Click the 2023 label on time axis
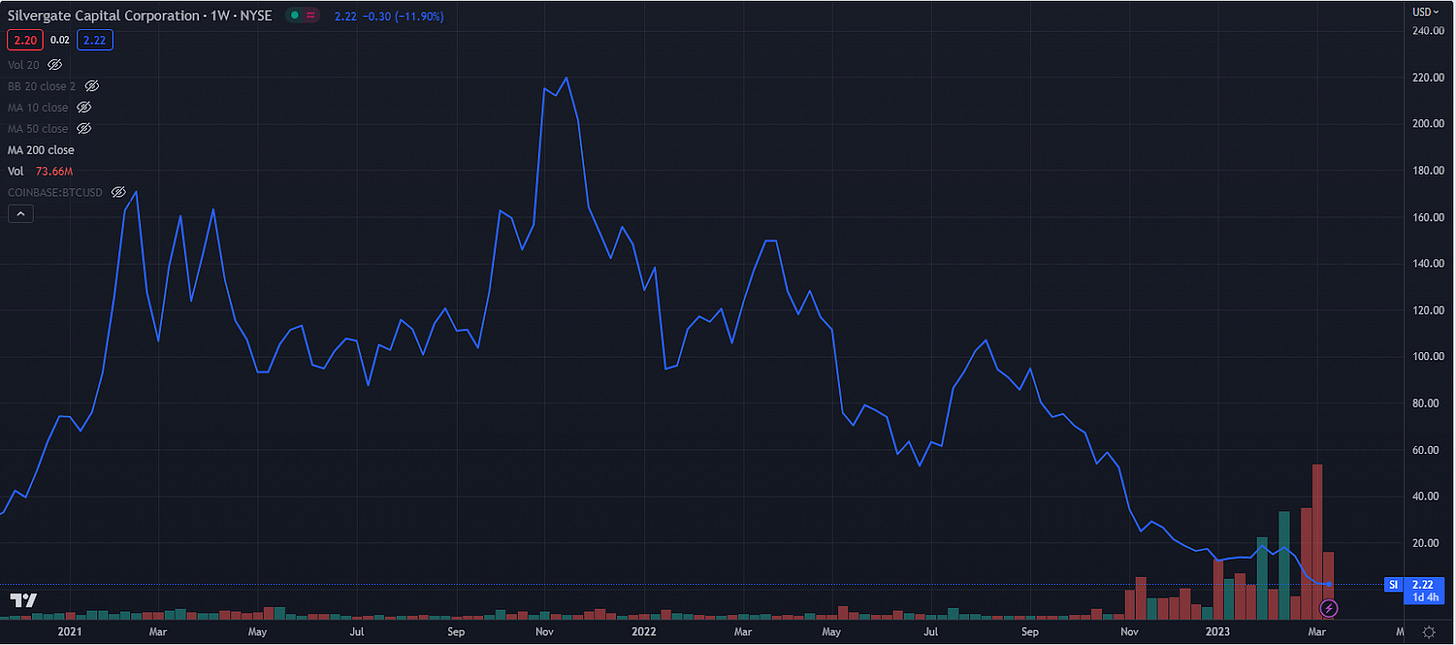 (1217, 632)
